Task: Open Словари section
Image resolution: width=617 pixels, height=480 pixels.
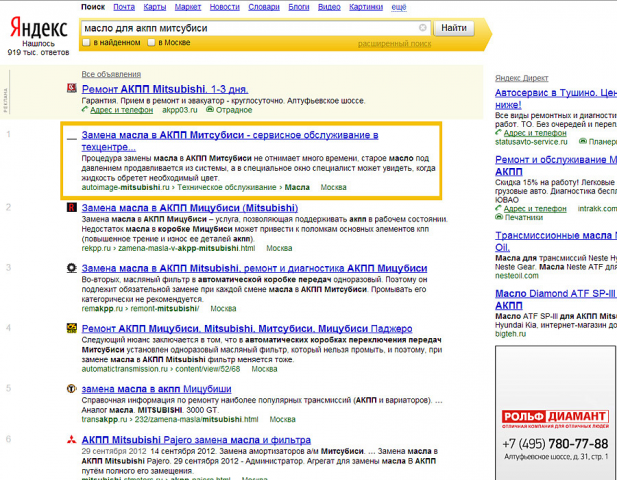Action: 264,7
